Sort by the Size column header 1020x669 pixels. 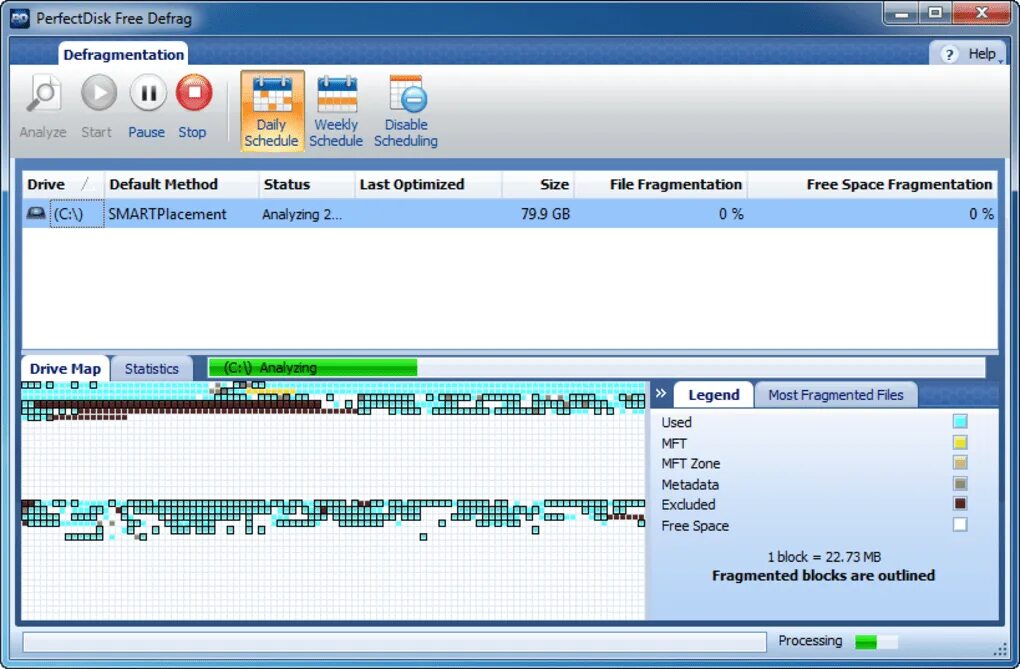click(538, 185)
